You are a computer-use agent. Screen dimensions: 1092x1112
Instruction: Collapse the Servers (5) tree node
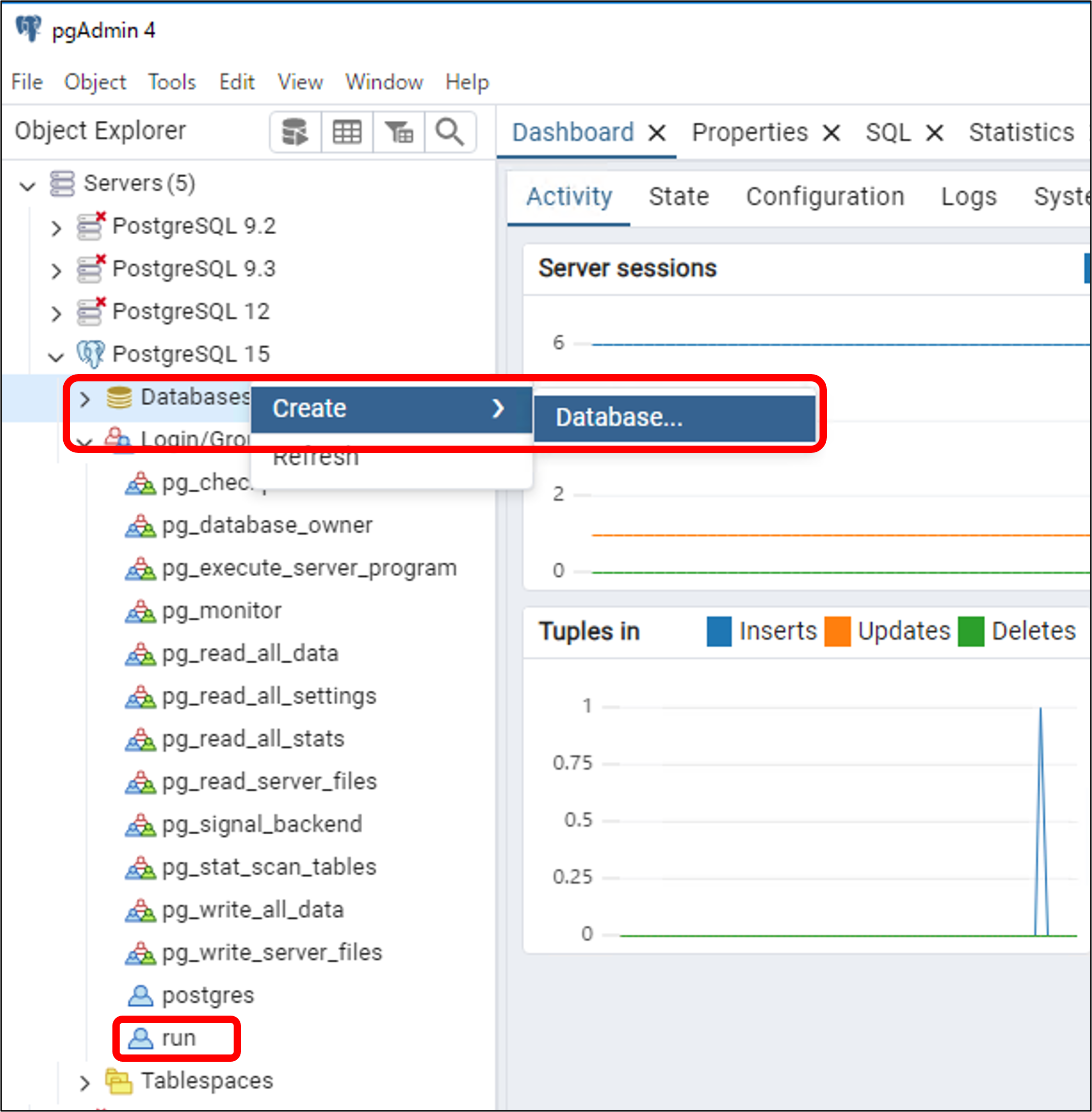point(27,186)
